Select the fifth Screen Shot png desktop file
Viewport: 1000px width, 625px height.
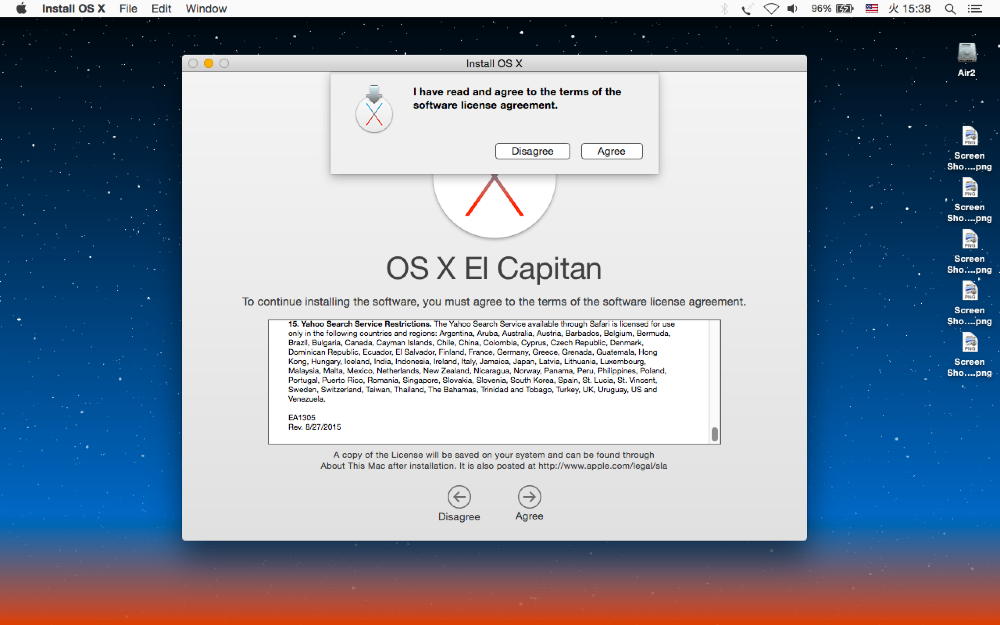coord(969,343)
